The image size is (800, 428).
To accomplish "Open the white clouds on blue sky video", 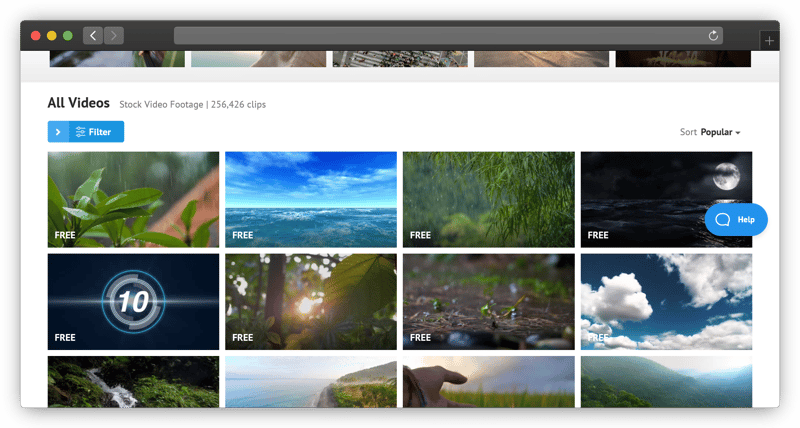I will pyautogui.click(x=666, y=301).
